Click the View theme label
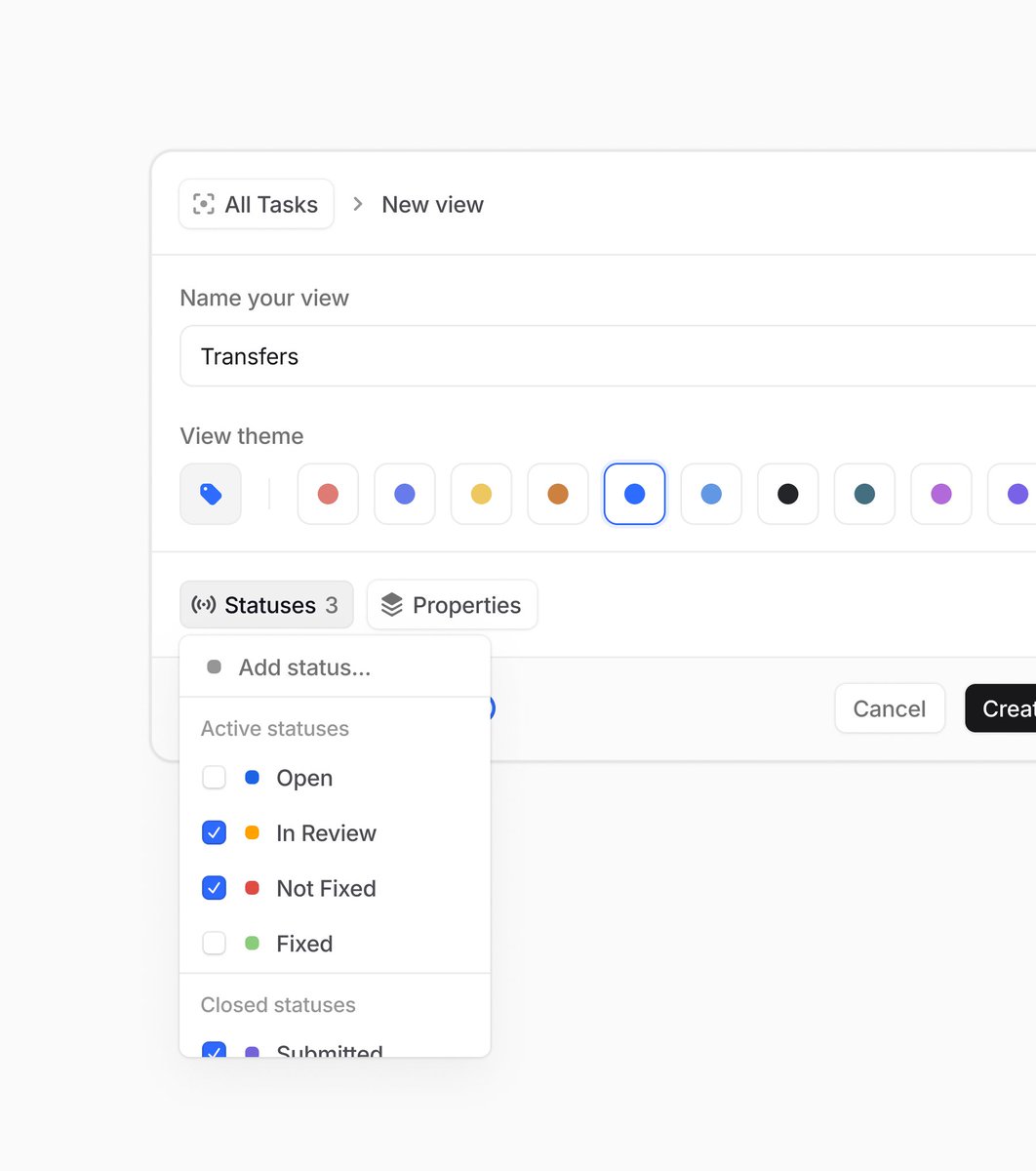This screenshot has width=1036, height=1171. pos(242,436)
